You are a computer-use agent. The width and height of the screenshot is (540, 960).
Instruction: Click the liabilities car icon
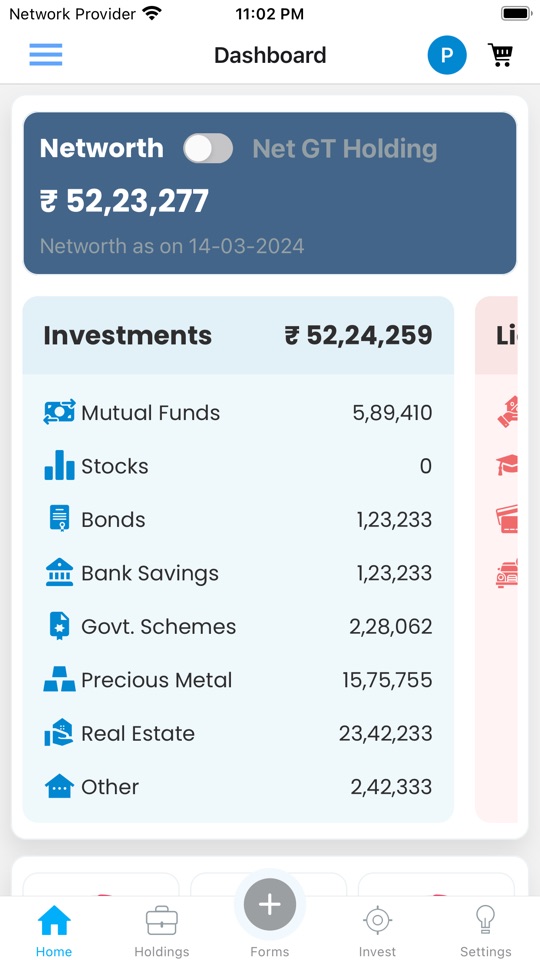[x=507, y=572]
